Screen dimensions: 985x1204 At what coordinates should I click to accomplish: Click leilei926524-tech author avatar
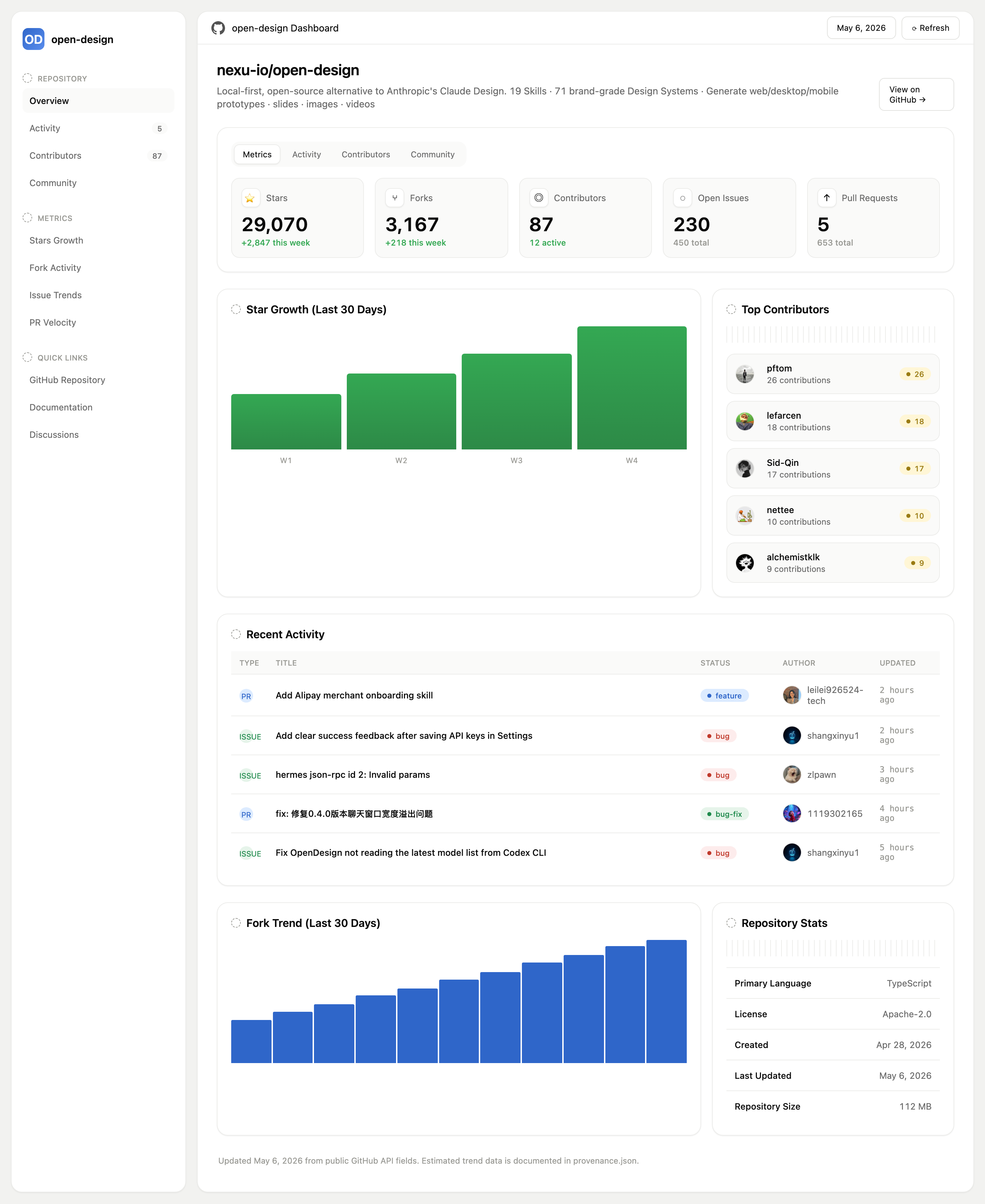tap(791, 695)
